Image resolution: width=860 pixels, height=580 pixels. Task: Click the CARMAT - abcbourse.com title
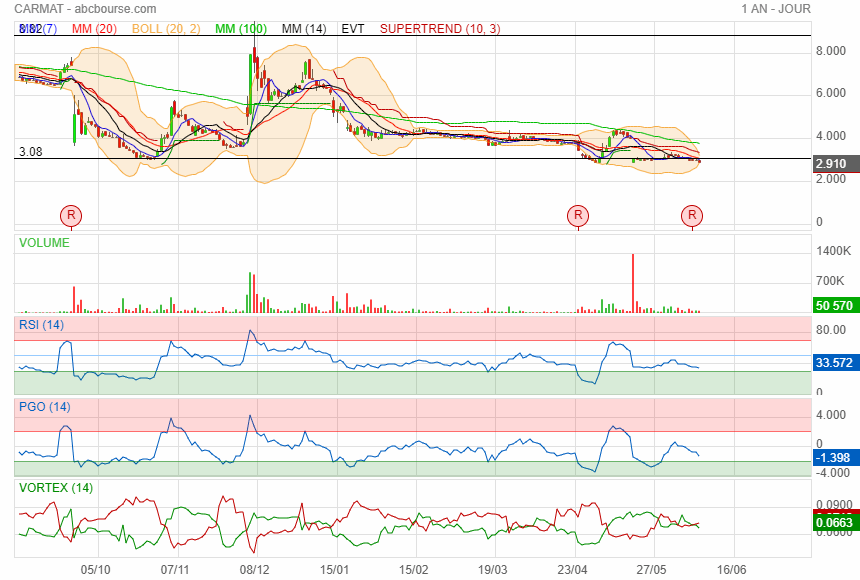tap(76, 9)
